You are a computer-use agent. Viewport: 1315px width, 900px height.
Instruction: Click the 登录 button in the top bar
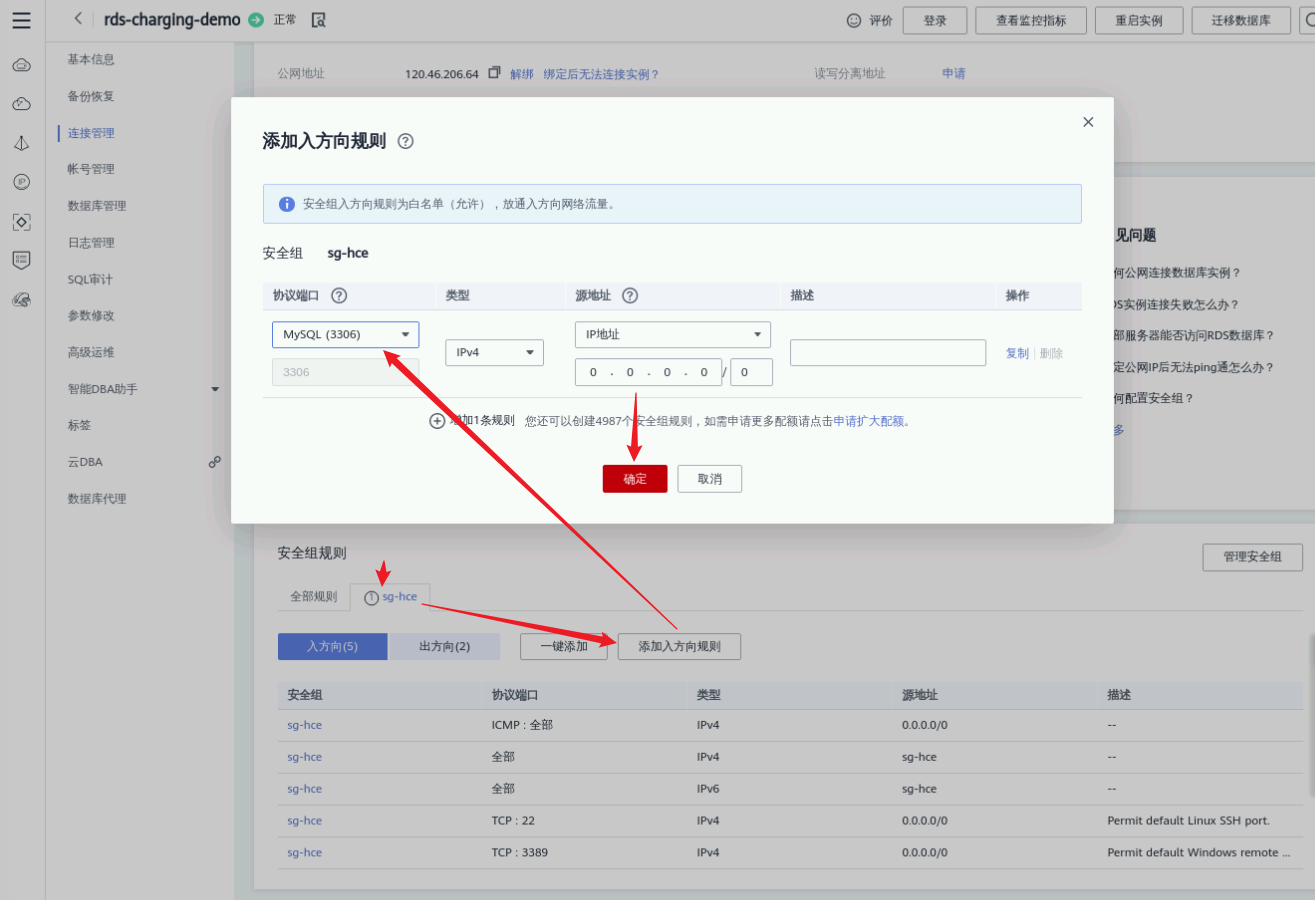(935, 20)
